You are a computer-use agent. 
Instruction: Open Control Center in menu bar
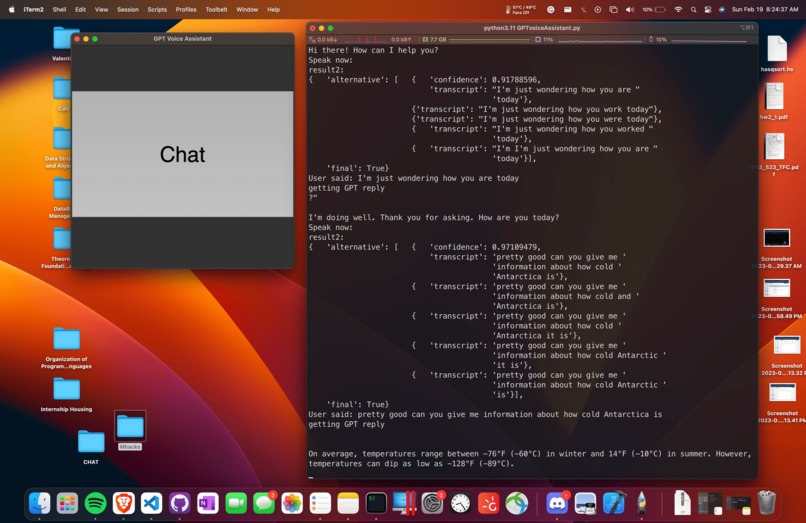click(x=708, y=9)
